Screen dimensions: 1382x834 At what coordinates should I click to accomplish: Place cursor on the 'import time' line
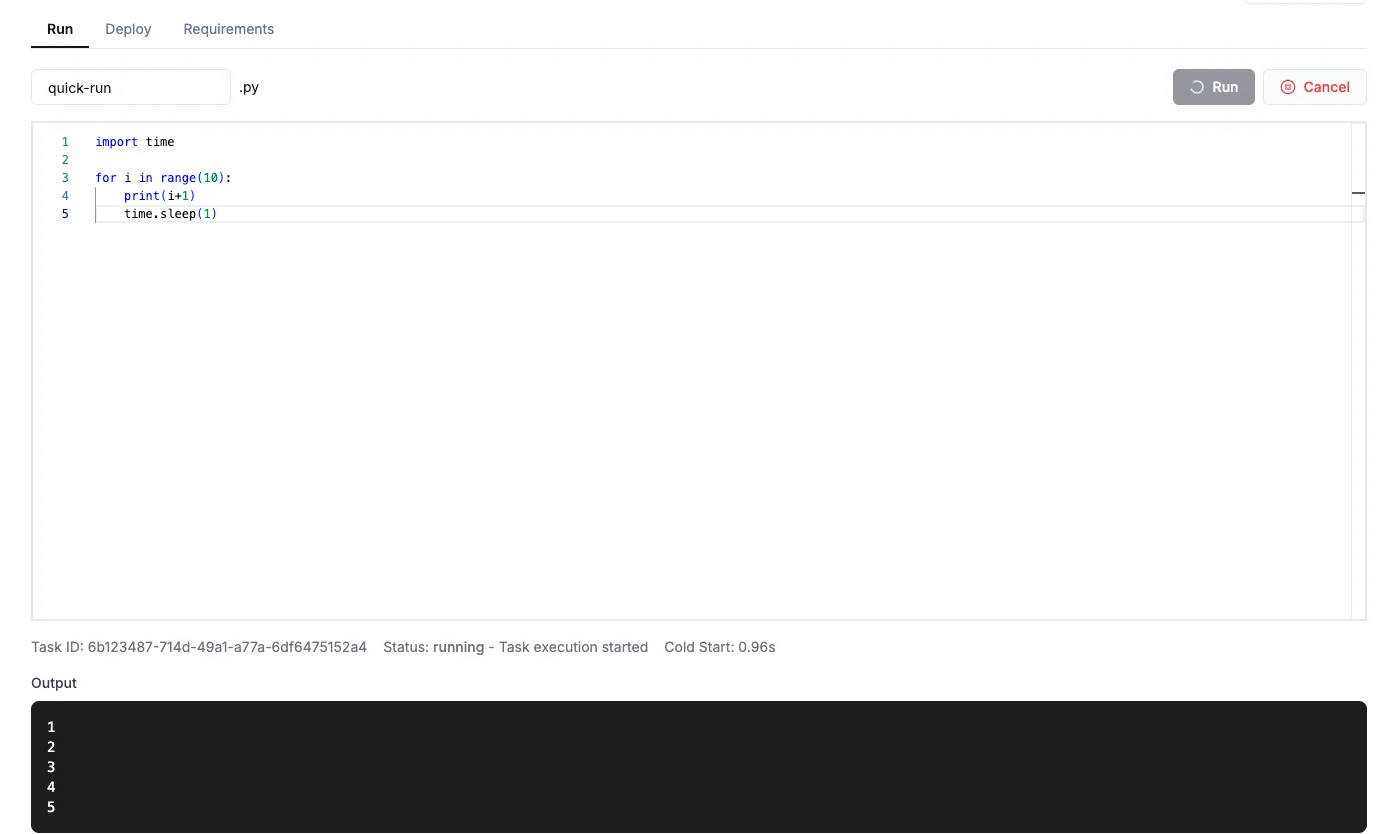135,142
